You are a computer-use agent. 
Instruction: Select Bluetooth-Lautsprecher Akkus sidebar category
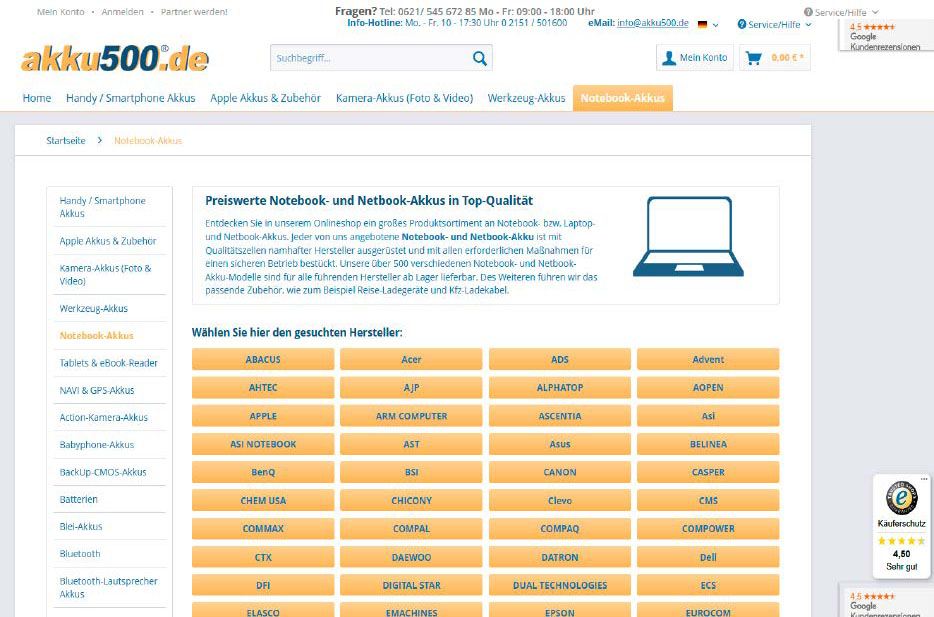tap(109, 588)
